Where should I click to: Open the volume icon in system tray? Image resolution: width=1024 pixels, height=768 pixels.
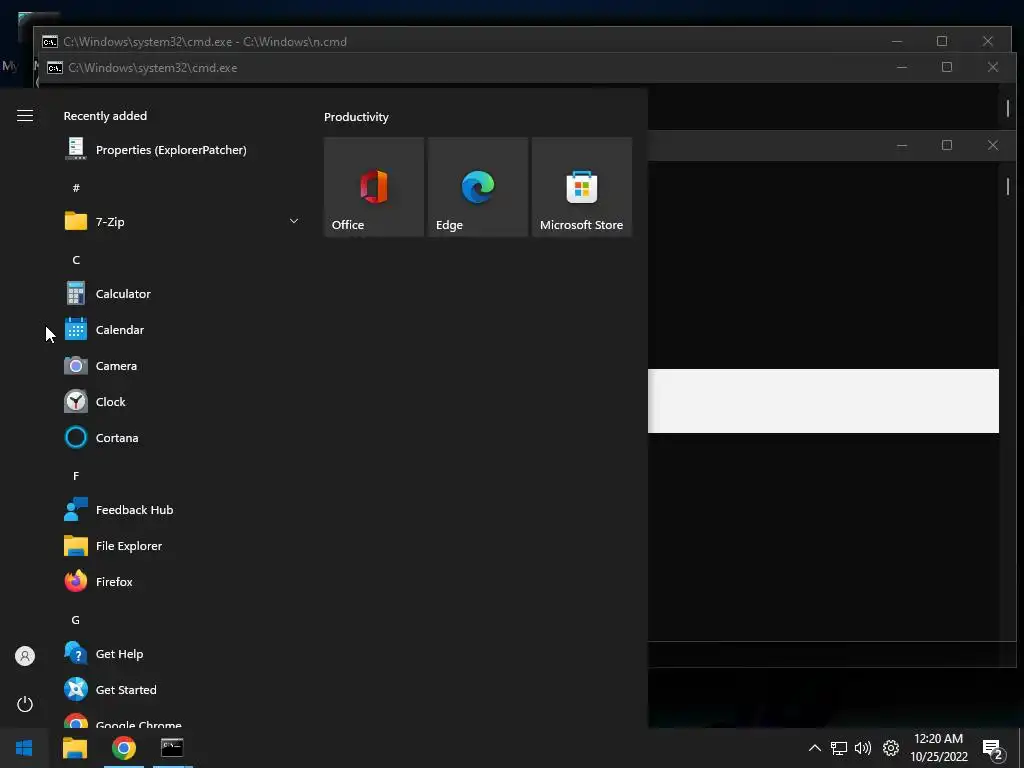[x=863, y=748]
